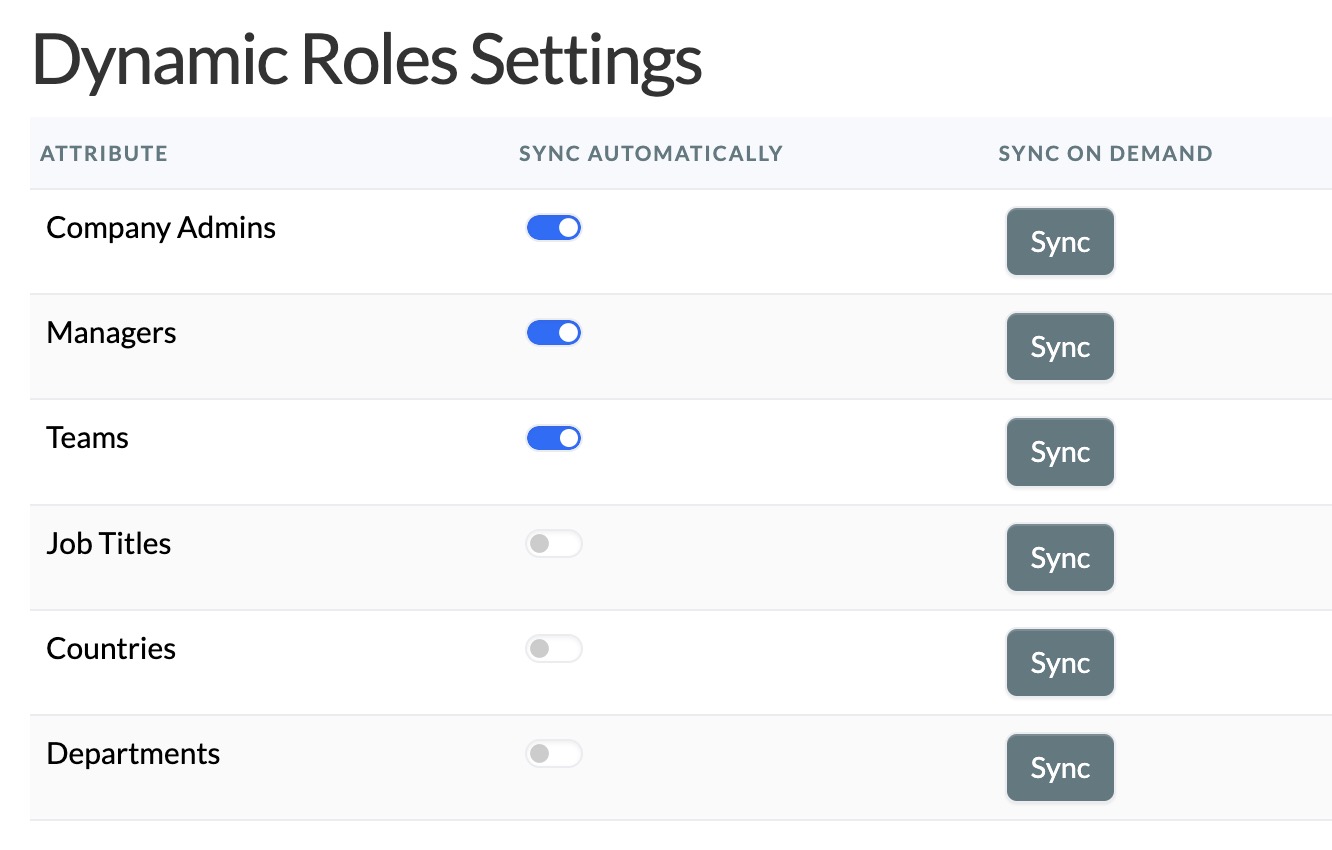Select the Company Admins attribute label

pyautogui.click(x=161, y=227)
